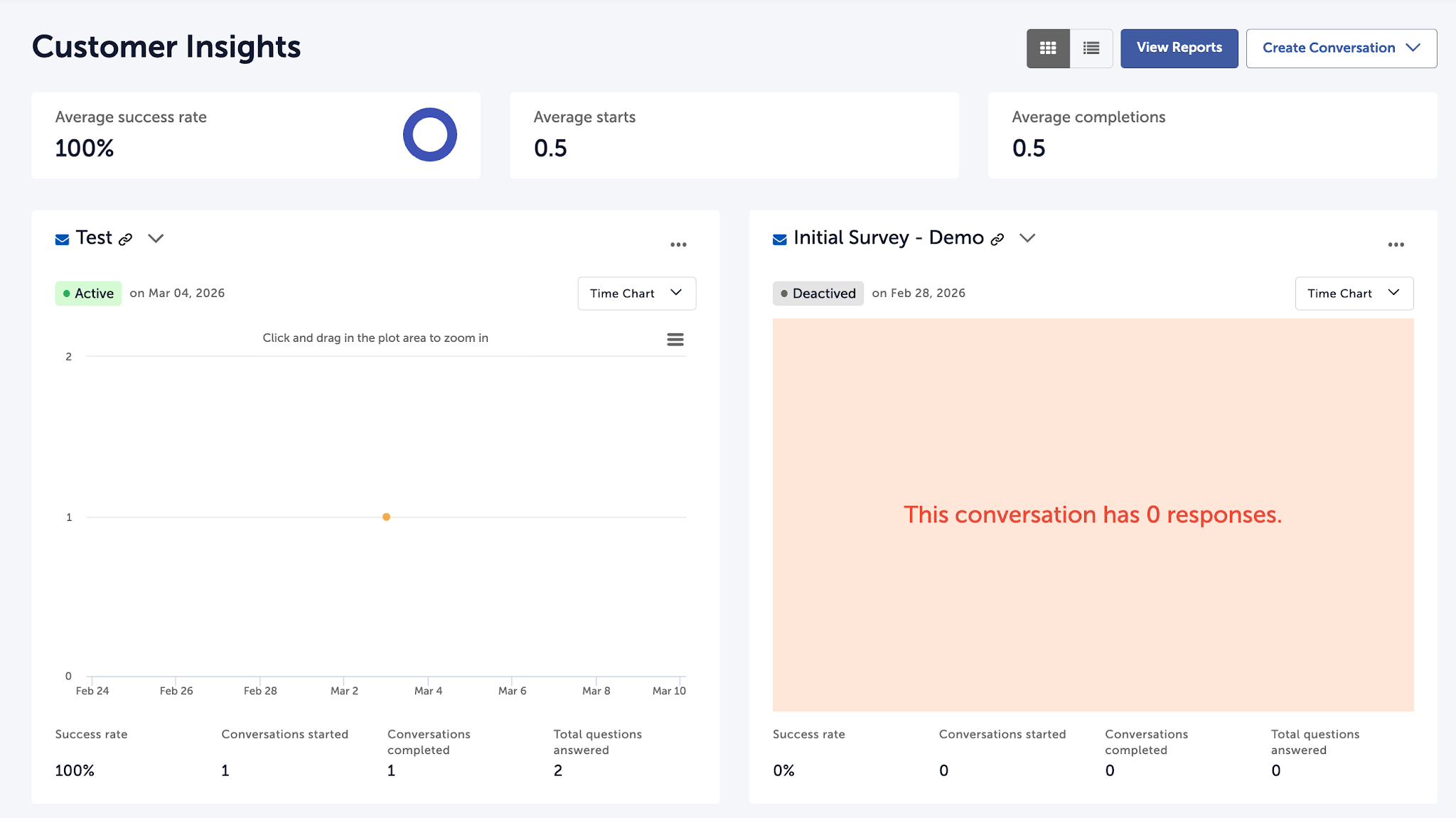Click the View Reports button

(x=1179, y=48)
